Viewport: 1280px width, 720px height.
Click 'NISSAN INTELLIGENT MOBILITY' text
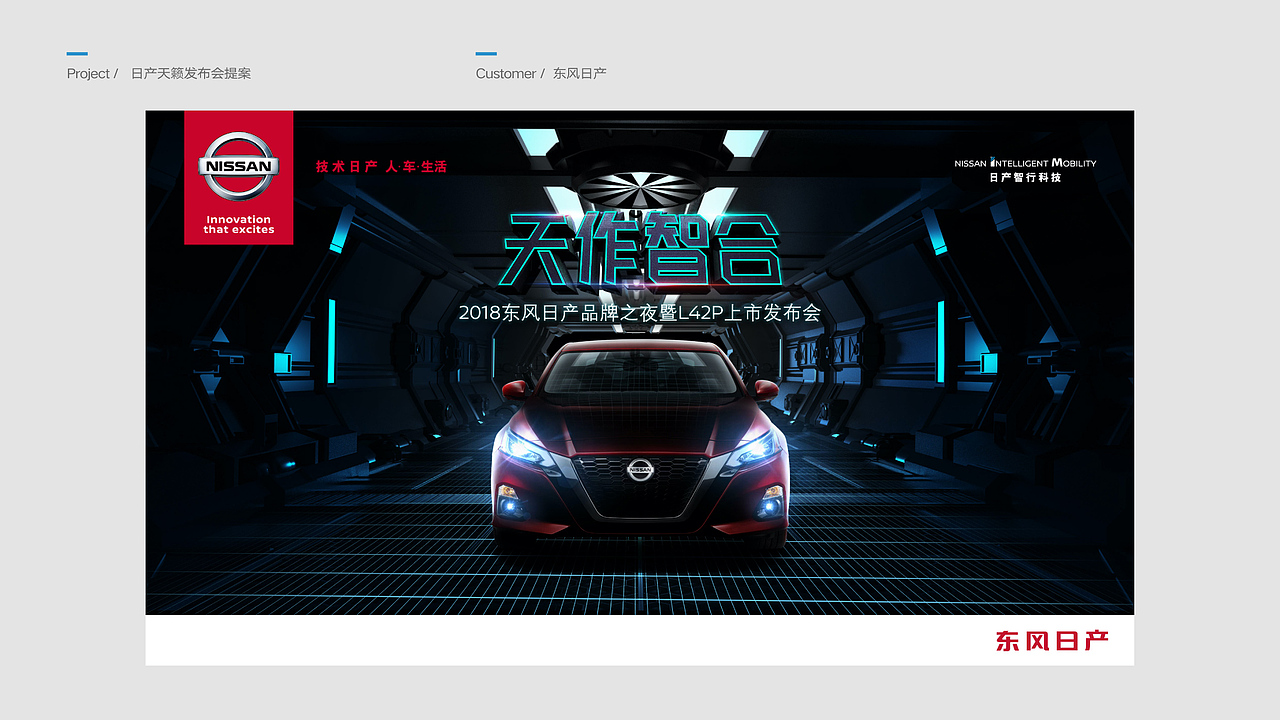click(x=1025, y=163)
